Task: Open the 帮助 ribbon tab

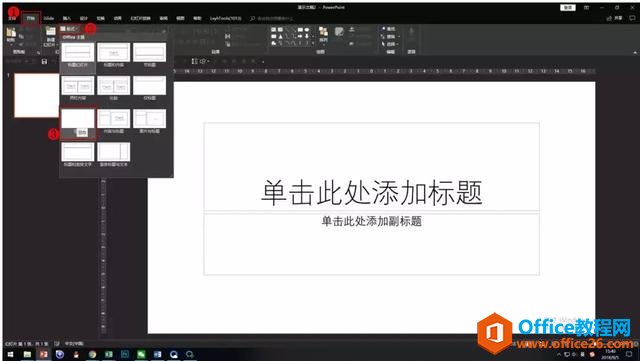Action: pos(197,18)
